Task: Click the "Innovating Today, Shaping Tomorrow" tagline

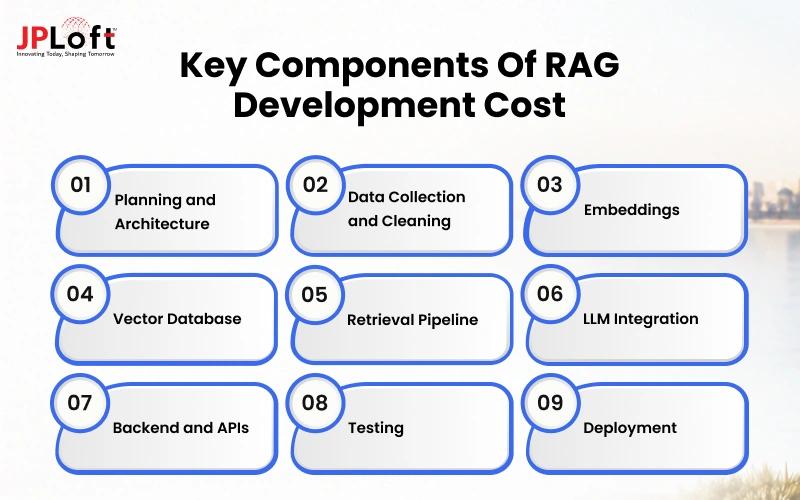Action: pos(66,54)
